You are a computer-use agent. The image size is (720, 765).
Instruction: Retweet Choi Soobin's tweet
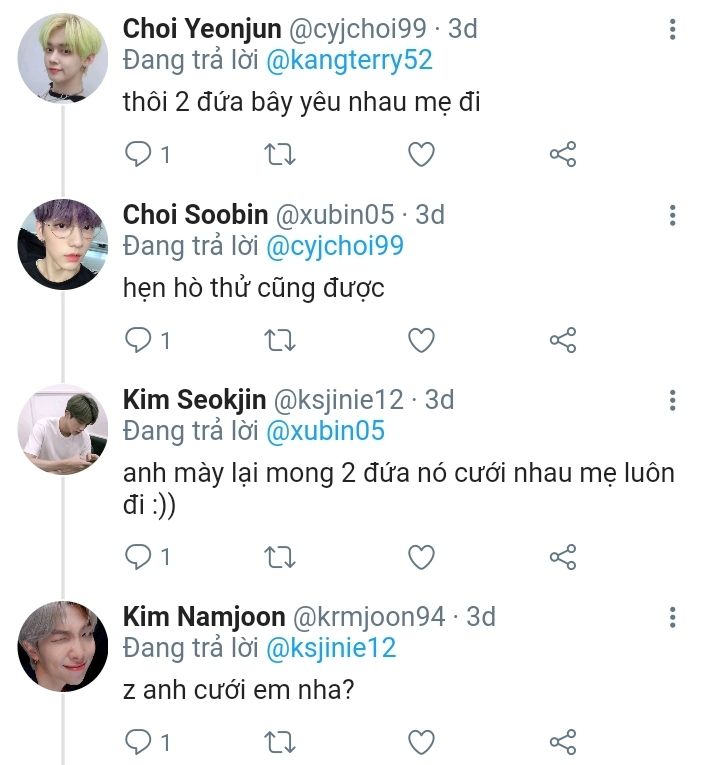(x=281, y=340)
